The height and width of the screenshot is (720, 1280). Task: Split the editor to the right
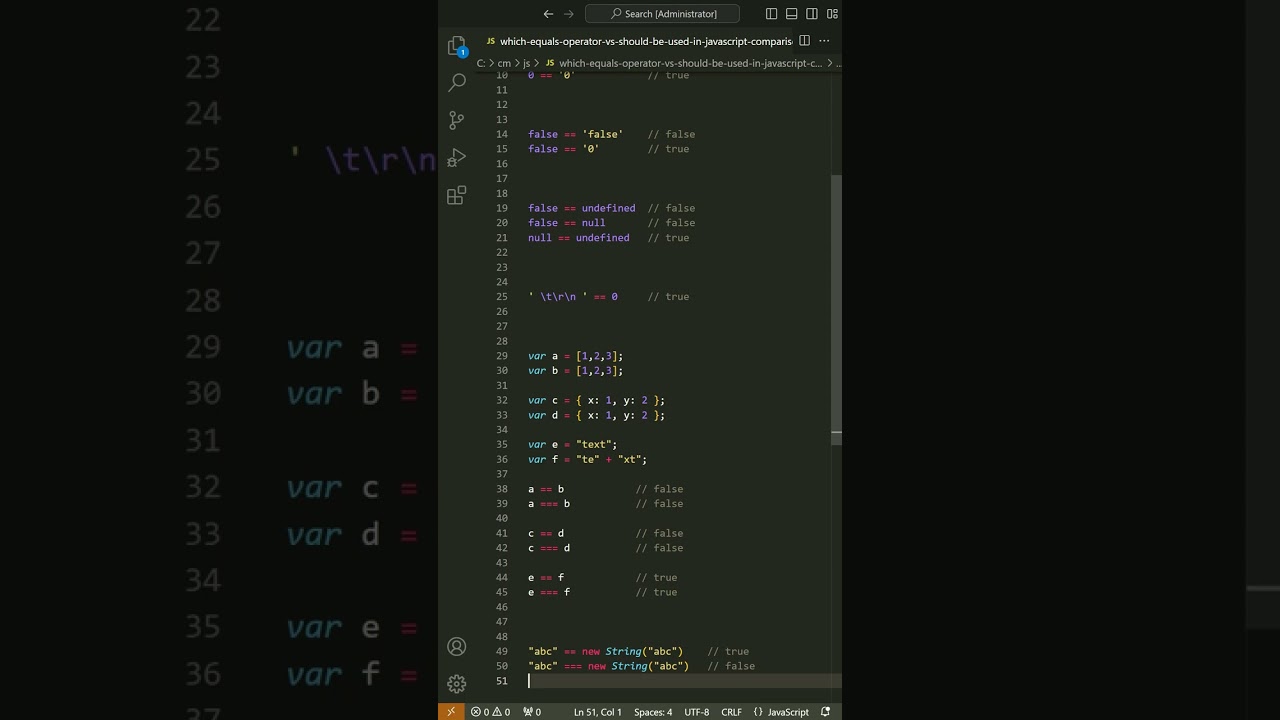pos(804,41)
